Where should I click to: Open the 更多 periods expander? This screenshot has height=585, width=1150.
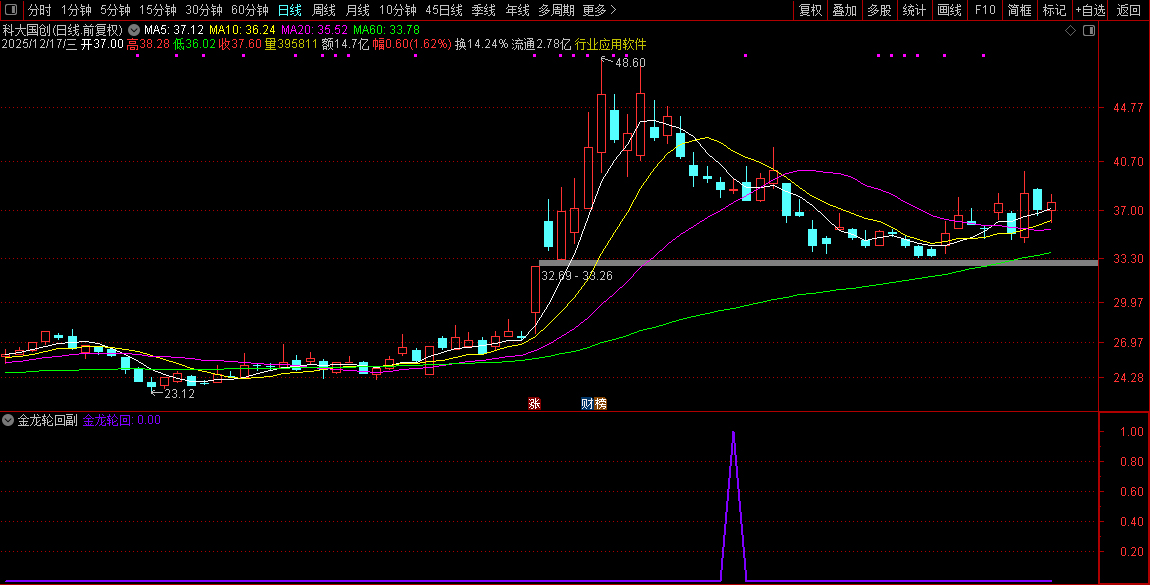point(599,10)
